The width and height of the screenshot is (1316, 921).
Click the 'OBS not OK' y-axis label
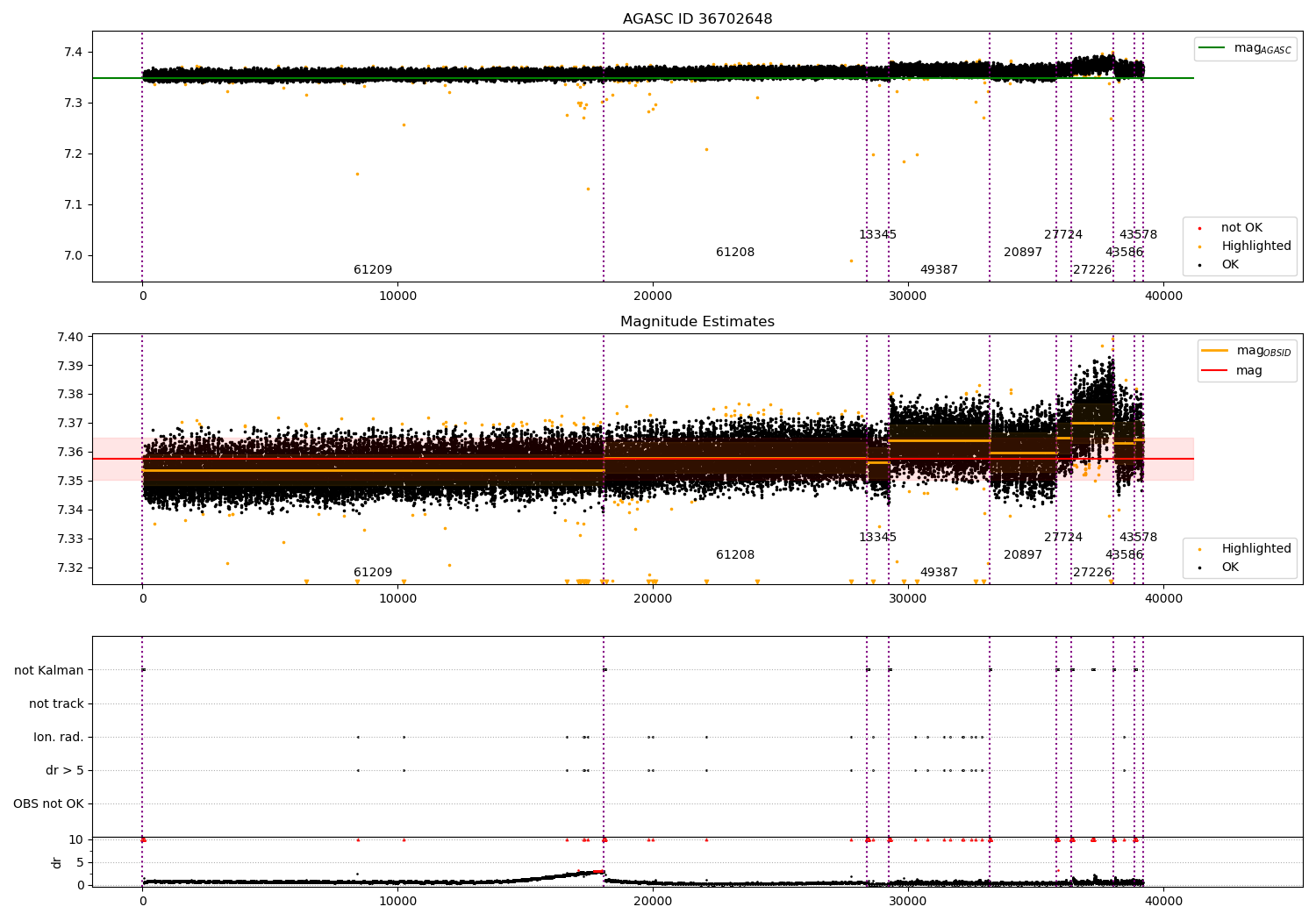tap(48, 803)
